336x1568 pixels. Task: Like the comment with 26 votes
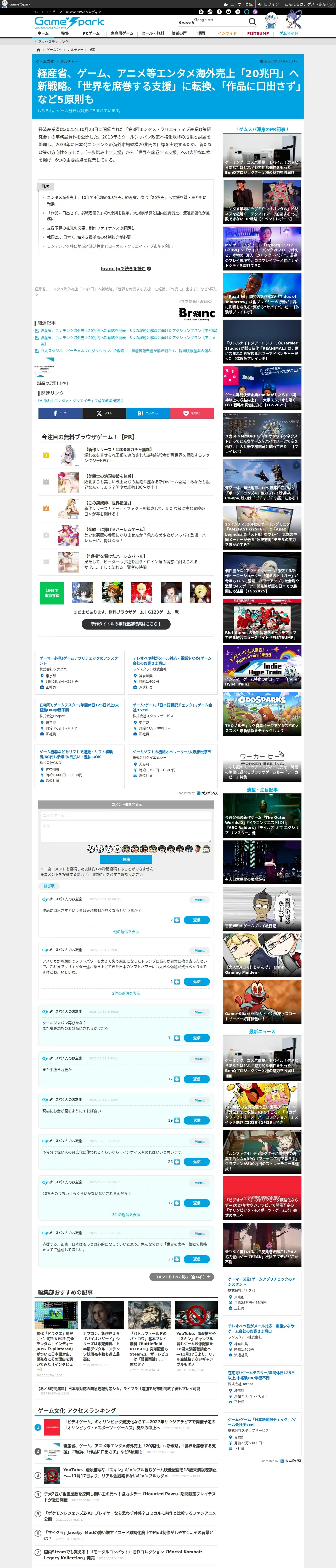tap(177, 1161)
